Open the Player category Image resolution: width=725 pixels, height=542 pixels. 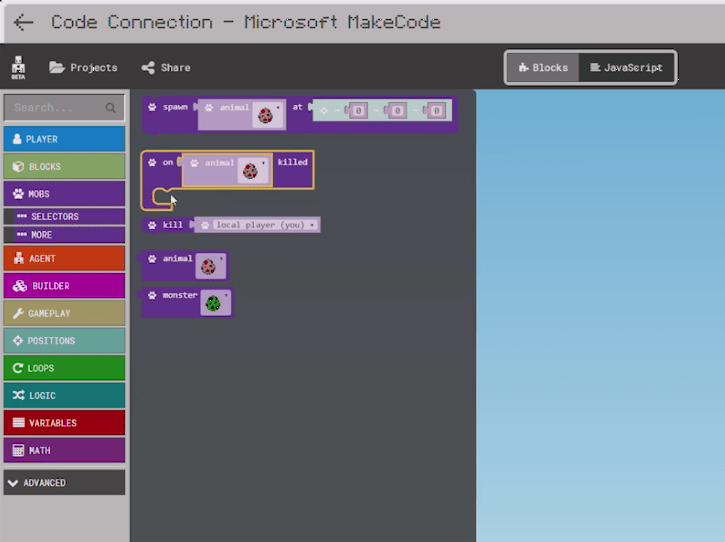coord(64,139)
